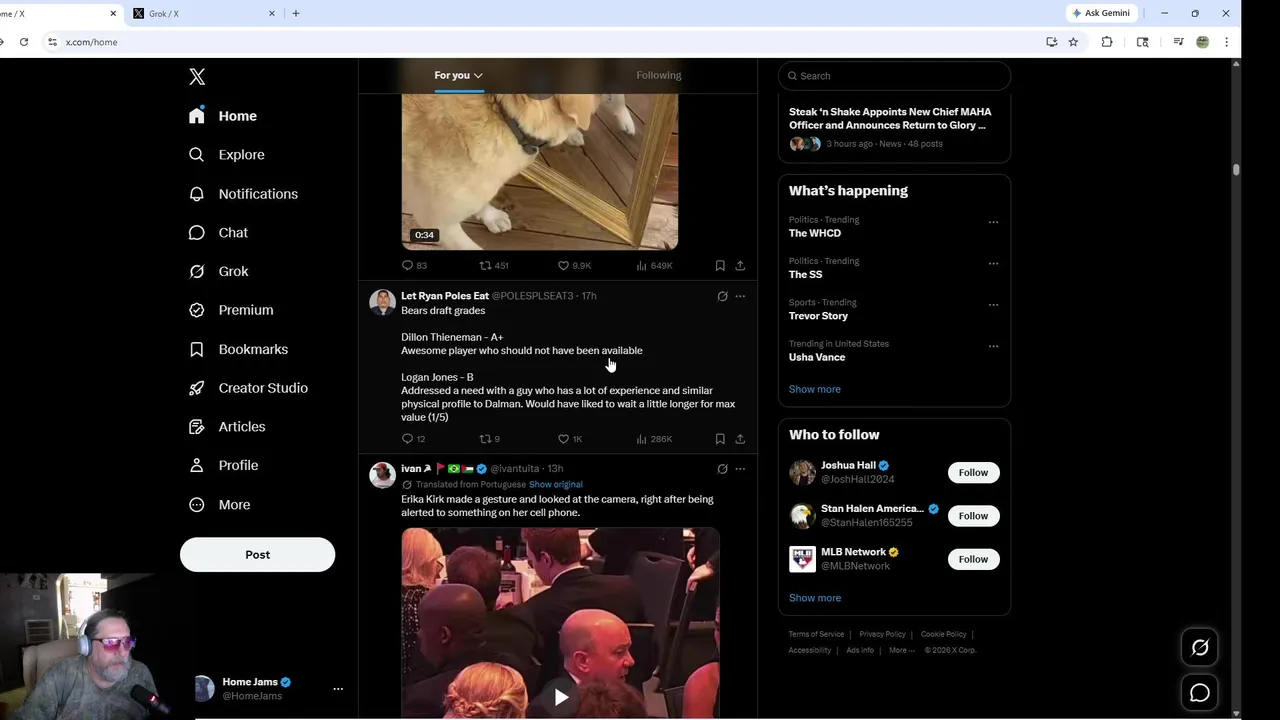Open the Home Jams account menu dots
1280x720 pixels.
[x=338, y=689]
